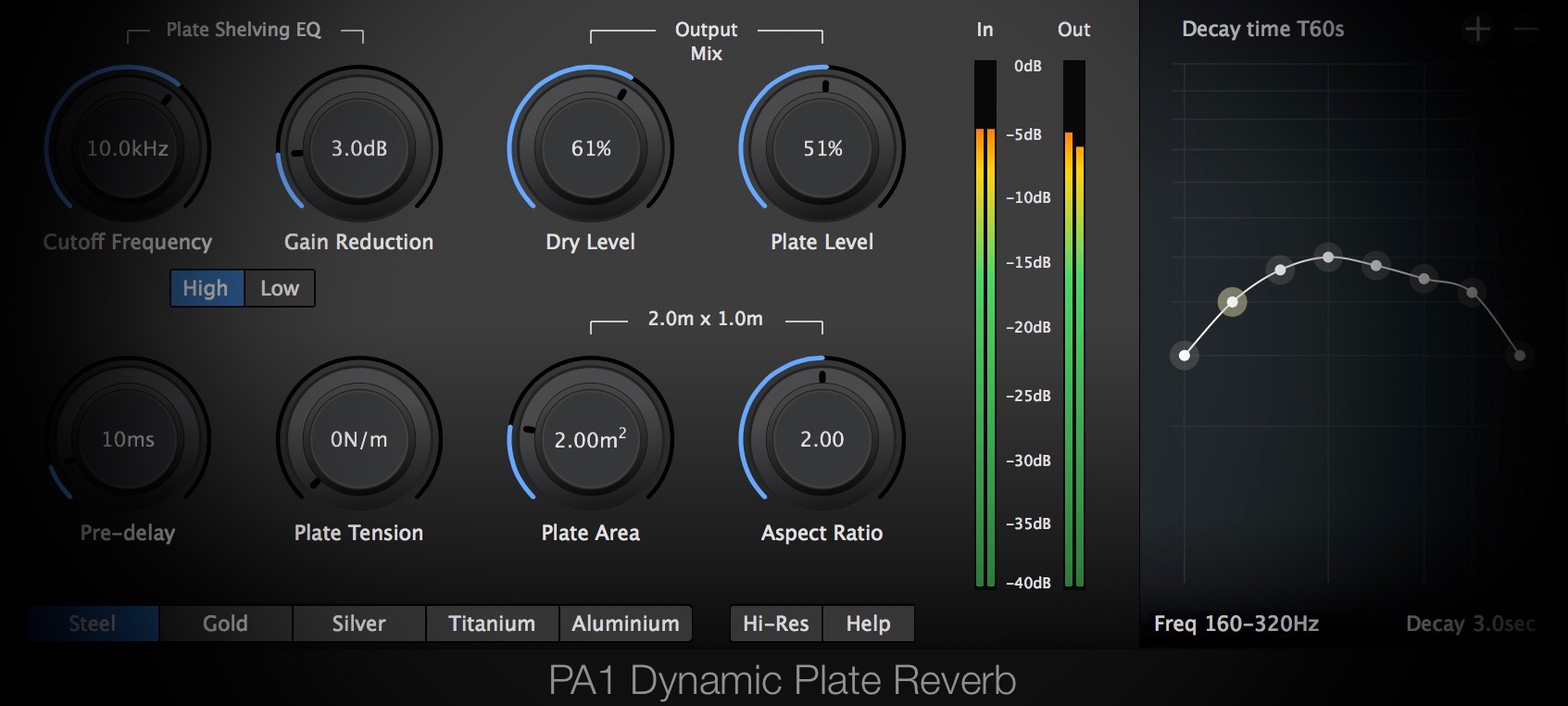Select the sixth decay curve point
The width and height of the screenshot is (1568, 706).
click(1424, 278)
